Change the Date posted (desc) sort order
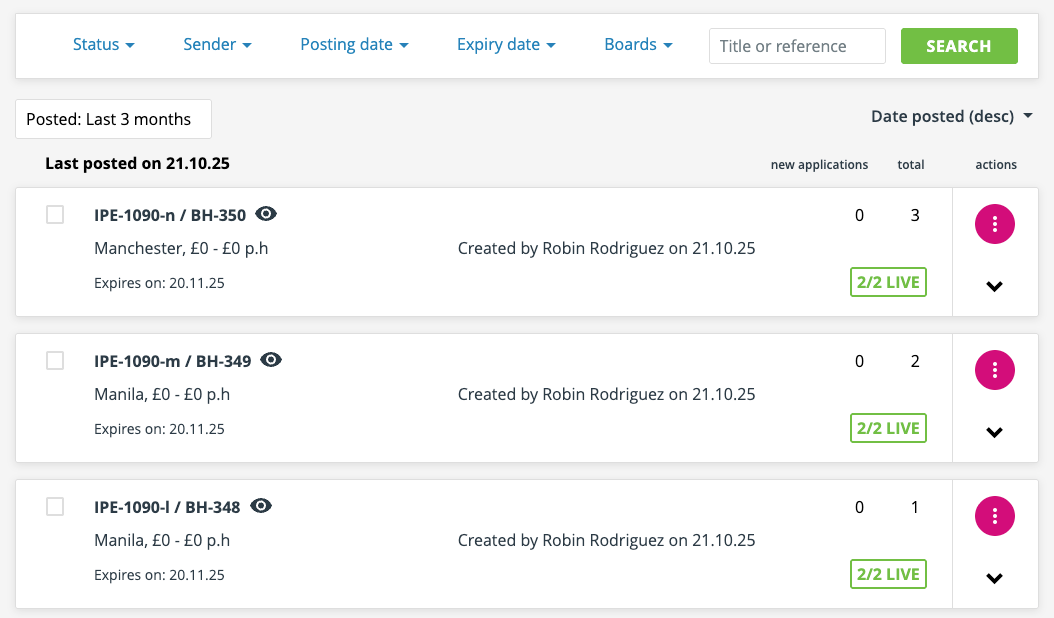1054x618 pixels. (951, 117)
